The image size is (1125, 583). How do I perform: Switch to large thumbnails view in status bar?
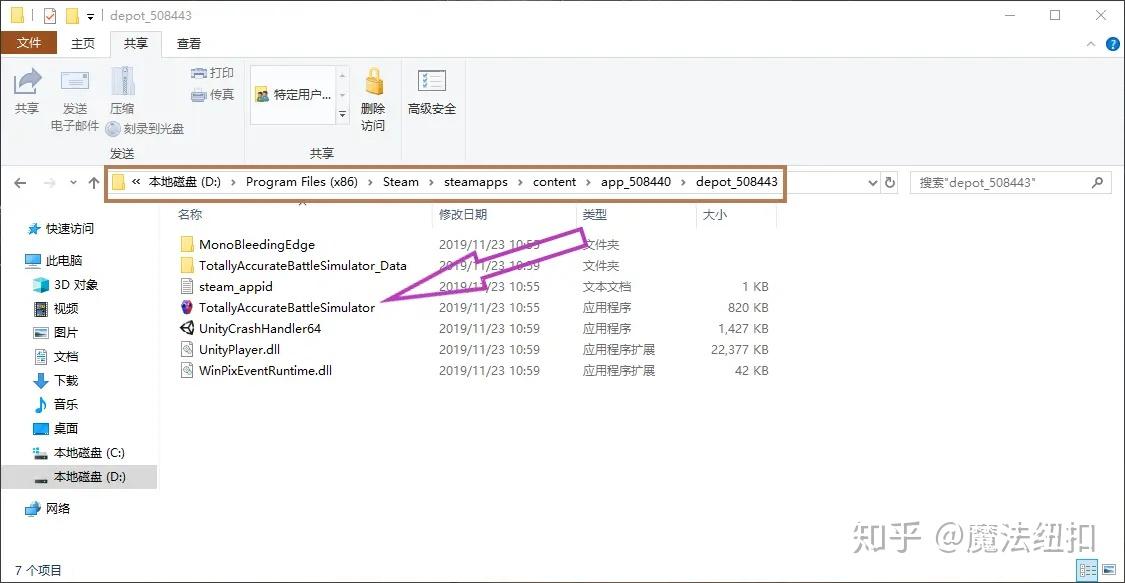tap(1108, 567)
